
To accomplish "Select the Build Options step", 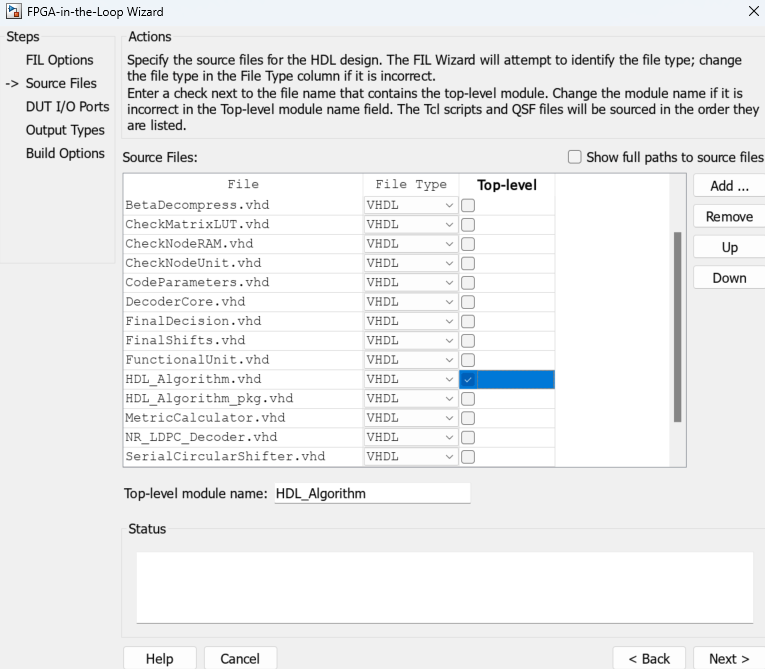I will pos(65,153).
